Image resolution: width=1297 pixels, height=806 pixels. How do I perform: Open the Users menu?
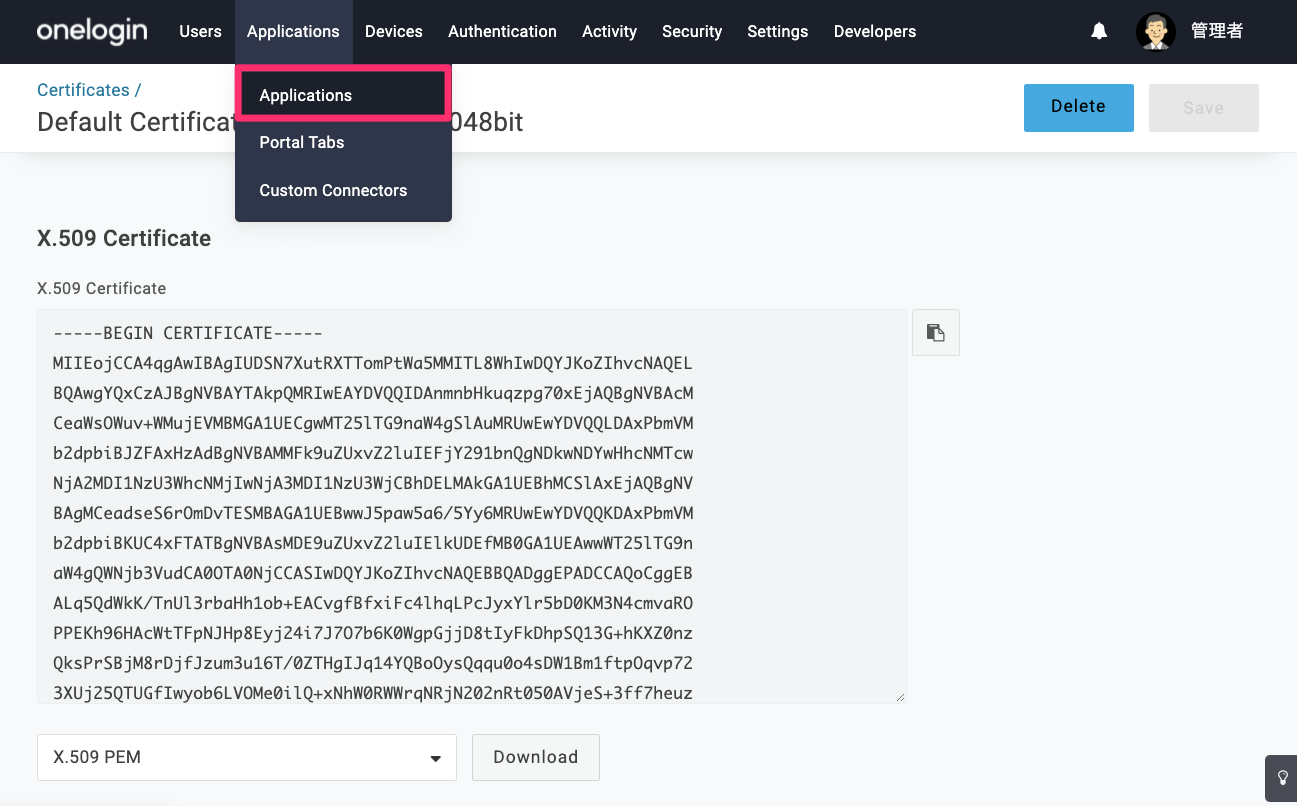click(x=200, y=31)
